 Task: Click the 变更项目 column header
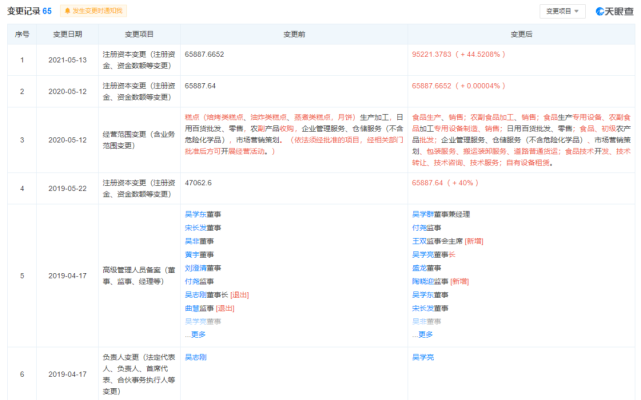(139, 34)
